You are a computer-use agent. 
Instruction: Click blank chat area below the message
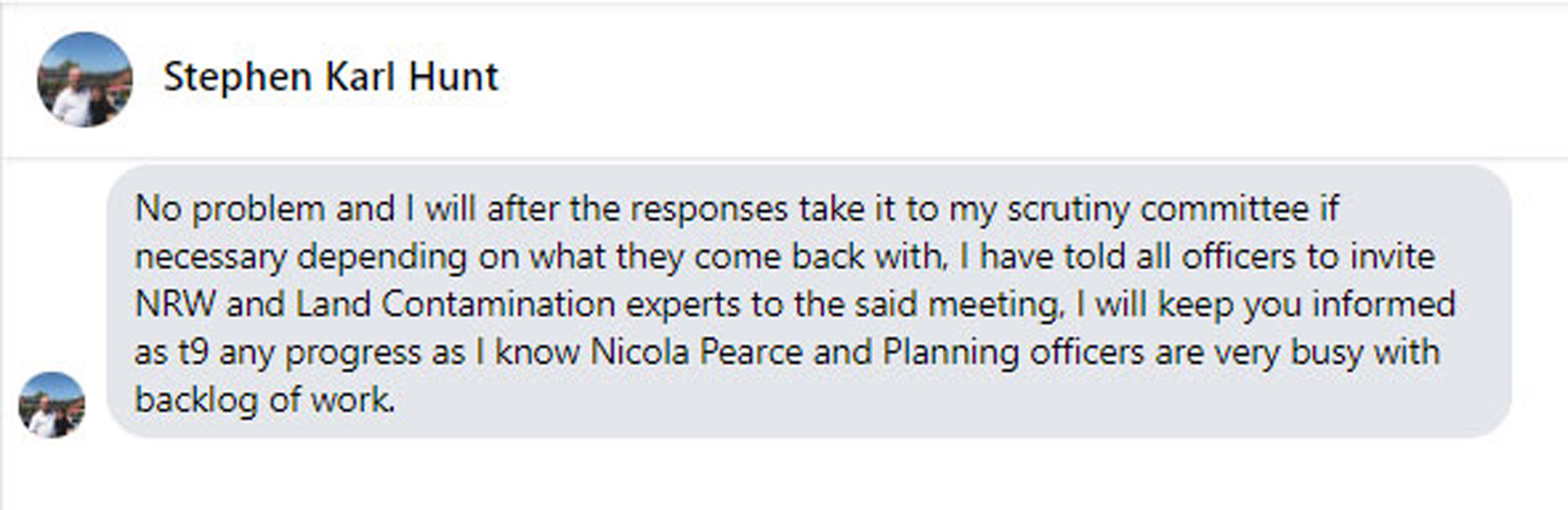pos(784,474)
